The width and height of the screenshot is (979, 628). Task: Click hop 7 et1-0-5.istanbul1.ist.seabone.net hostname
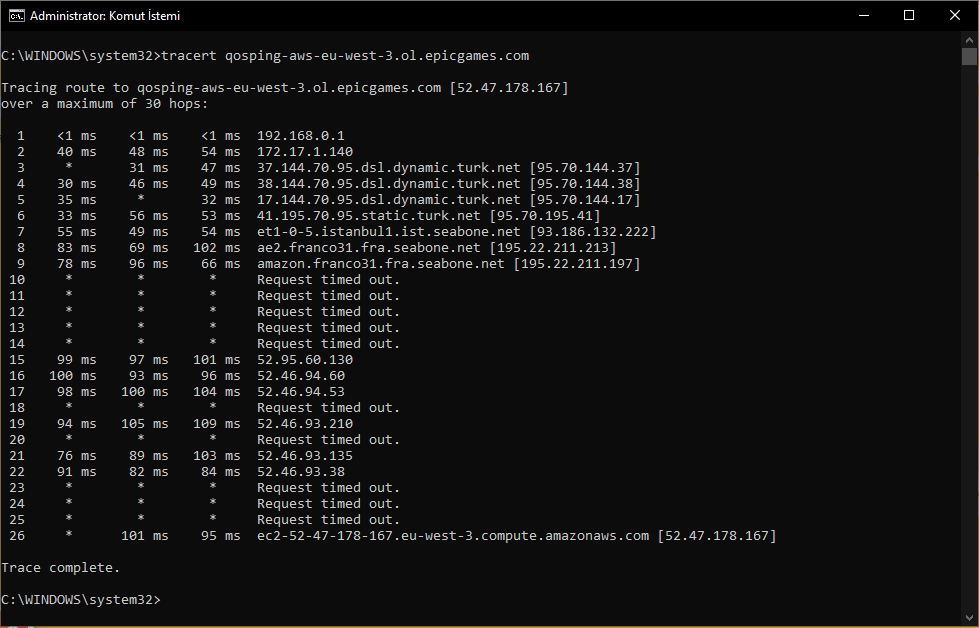pos(388,232)
